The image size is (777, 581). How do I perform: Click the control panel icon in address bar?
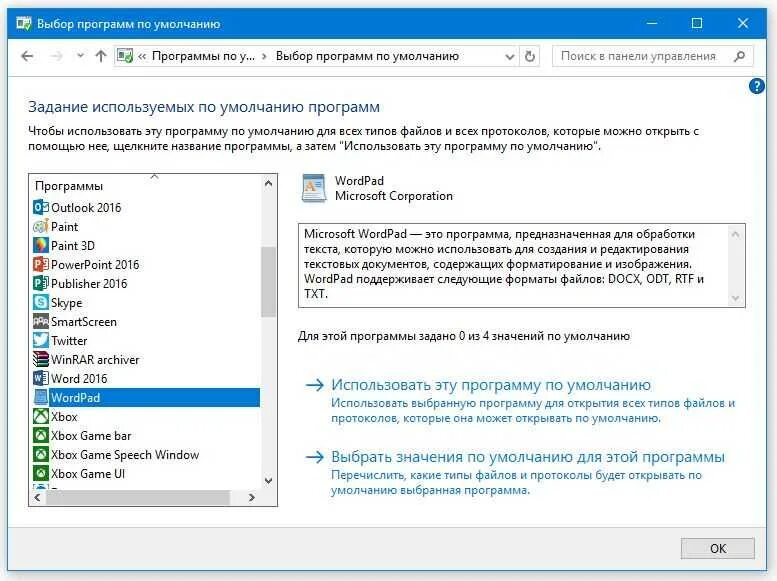tap(125, 56)
